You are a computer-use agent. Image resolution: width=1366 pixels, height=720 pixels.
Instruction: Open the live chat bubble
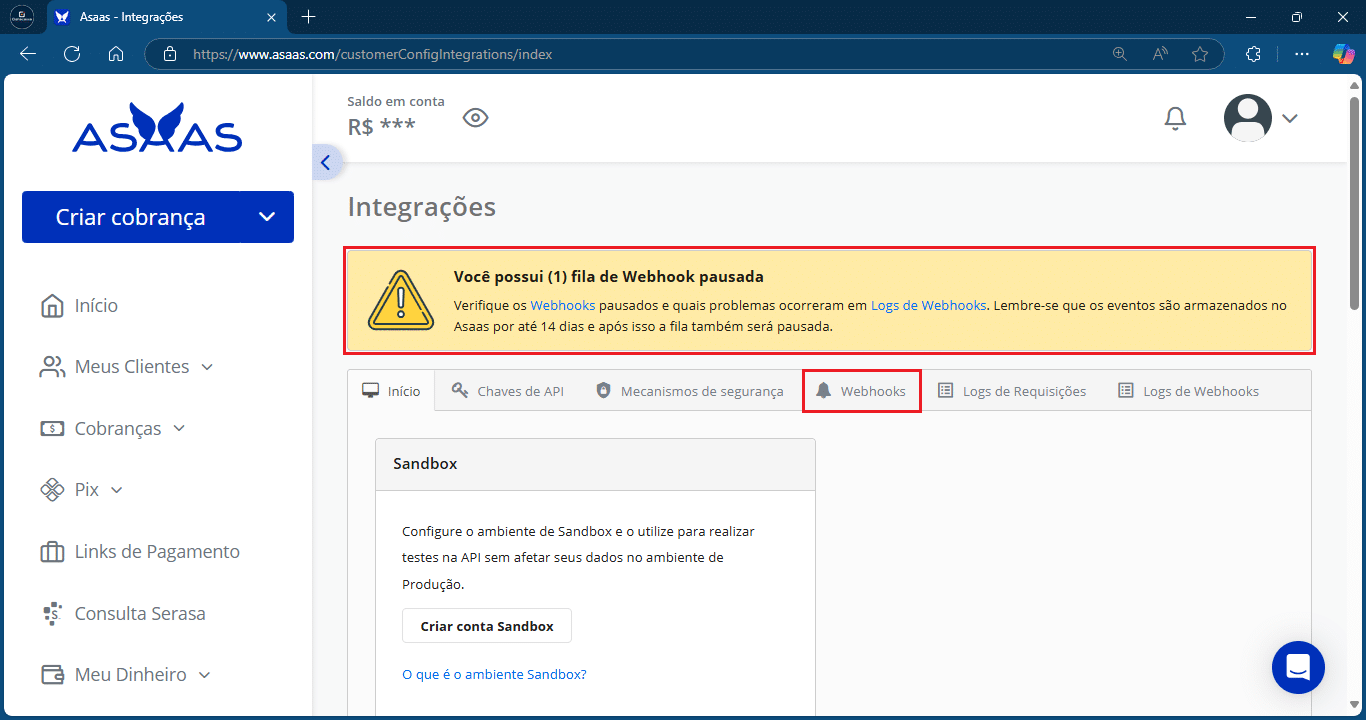point(1298,667)
